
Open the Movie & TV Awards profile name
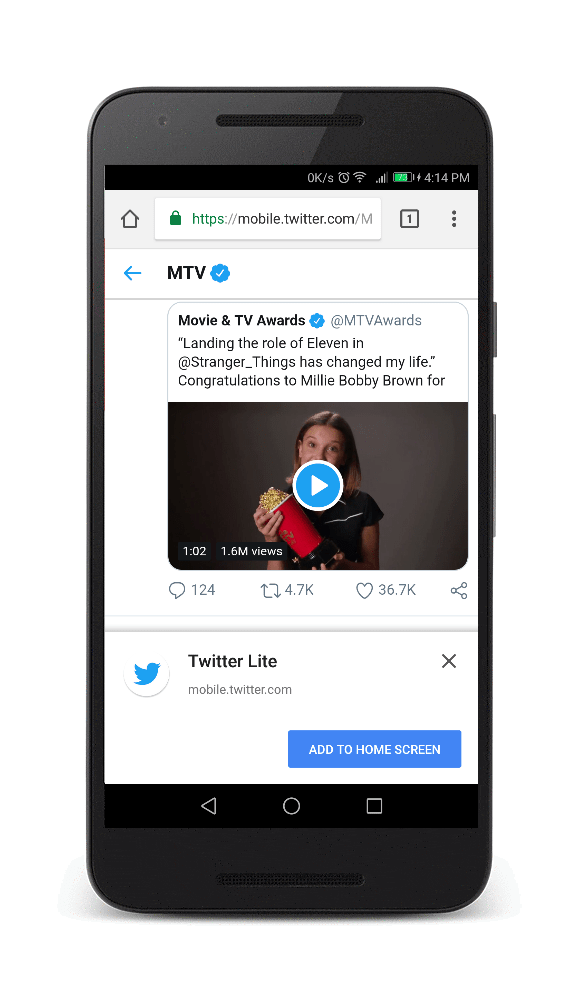(242, 320)
